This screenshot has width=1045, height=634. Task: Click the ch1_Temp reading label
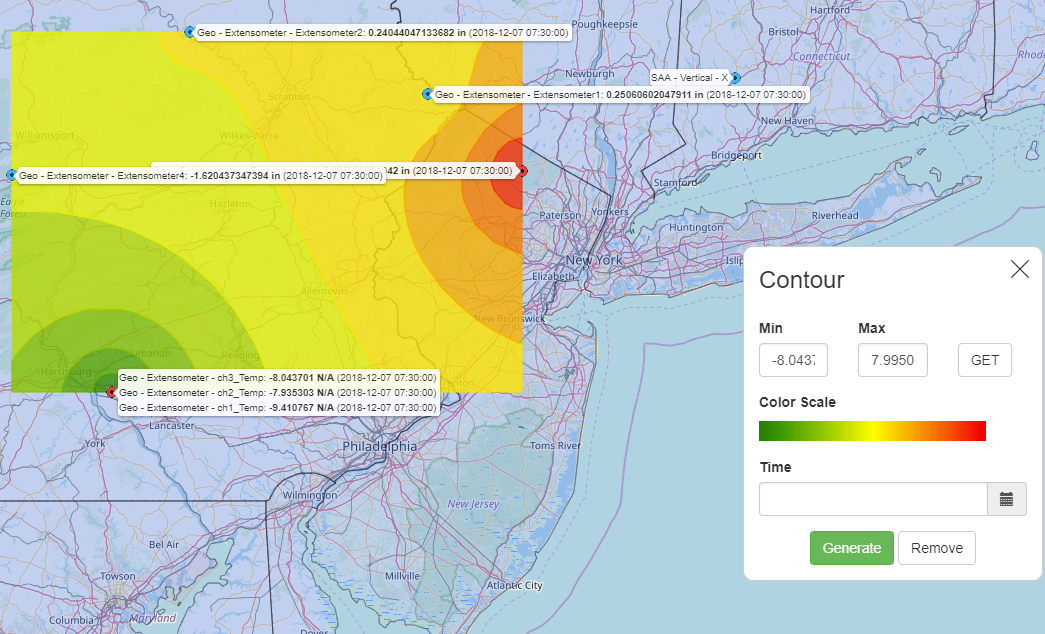click(x=279, y=407)
